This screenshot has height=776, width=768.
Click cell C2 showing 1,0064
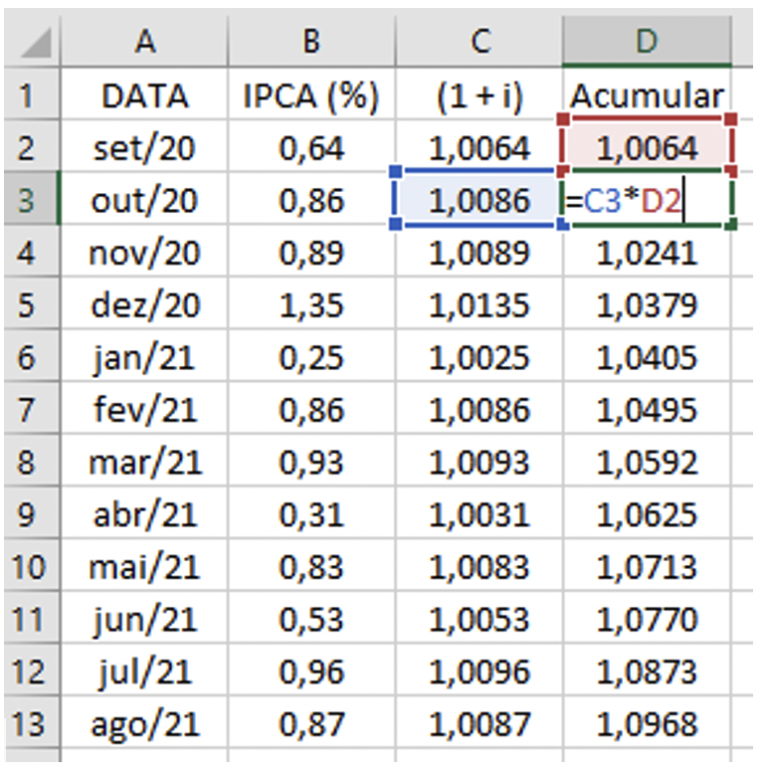479,146
